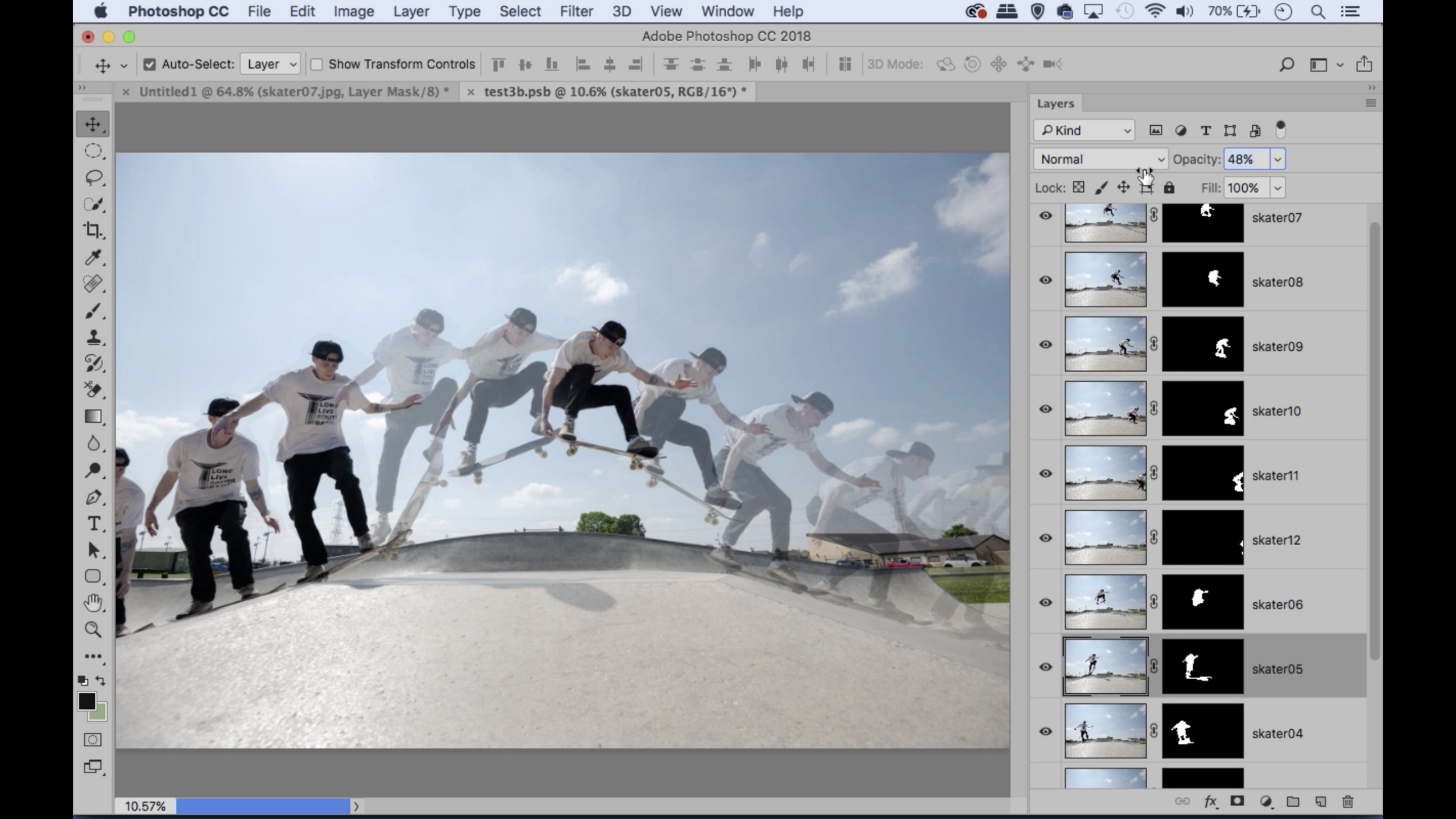
Task: Click the foreground color swatch
Action: point(86,701)
